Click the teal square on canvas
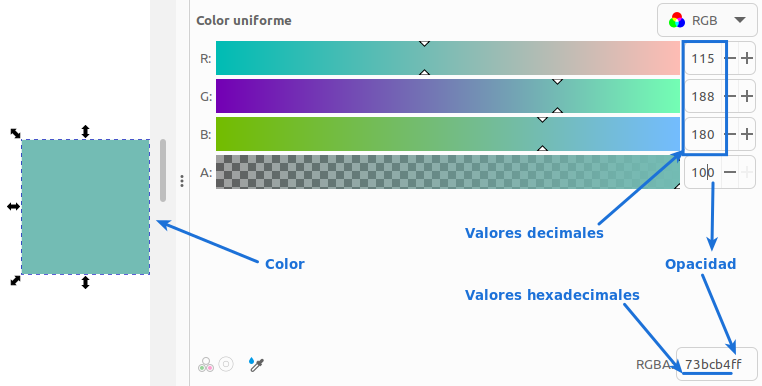Image resolution: width=762 pixels, height=386 pixels. click(86, 207)
